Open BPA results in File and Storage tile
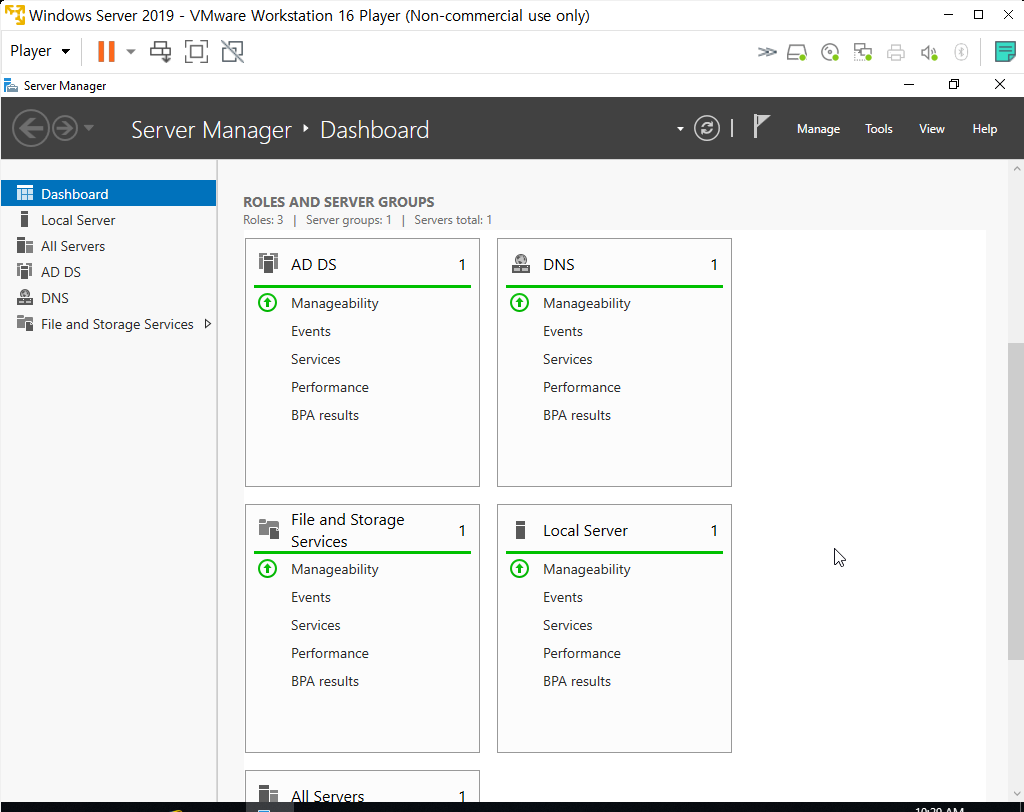Screen dimensions: 1024x812 click(x=325, y=681)
